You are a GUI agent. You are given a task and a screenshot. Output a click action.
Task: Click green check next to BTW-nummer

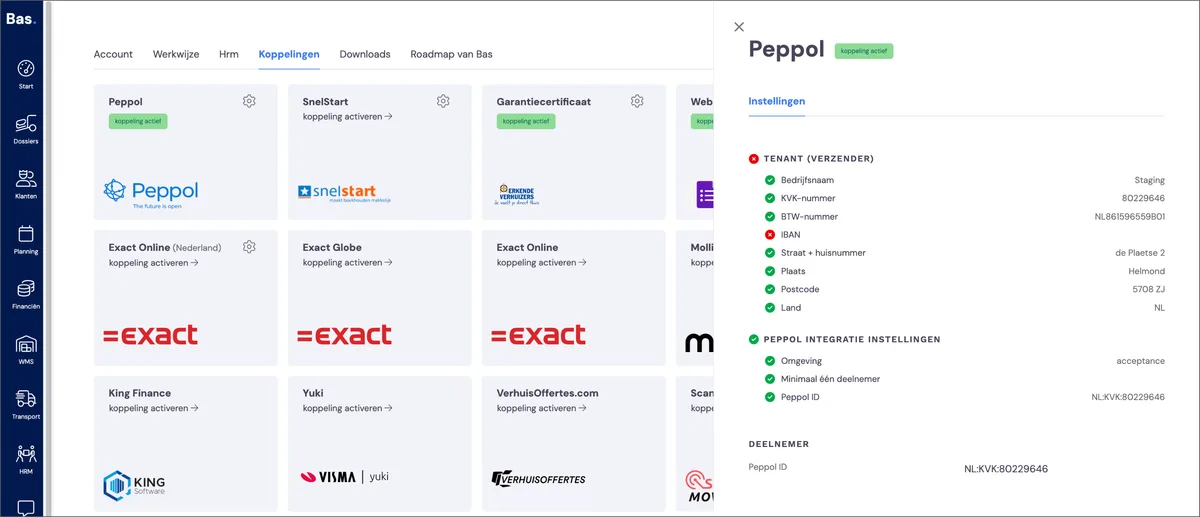tap(770, 216)
